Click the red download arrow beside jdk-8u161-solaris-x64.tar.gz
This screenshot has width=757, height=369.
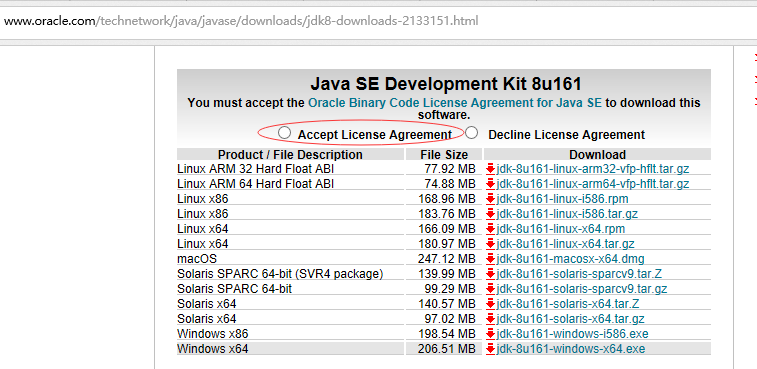click(x=491, y=319)
